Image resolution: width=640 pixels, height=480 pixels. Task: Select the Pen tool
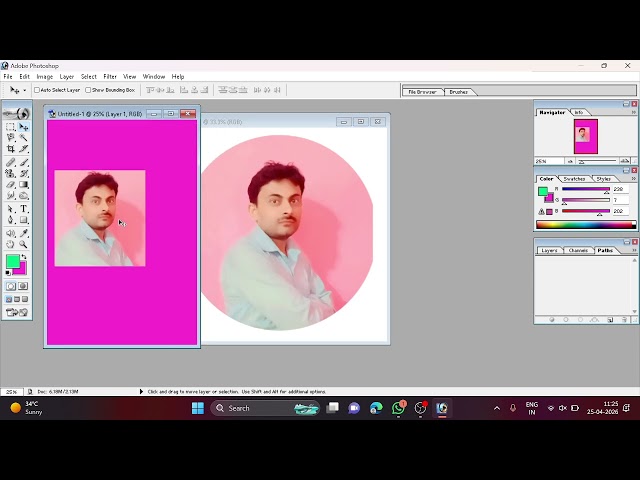11,220
